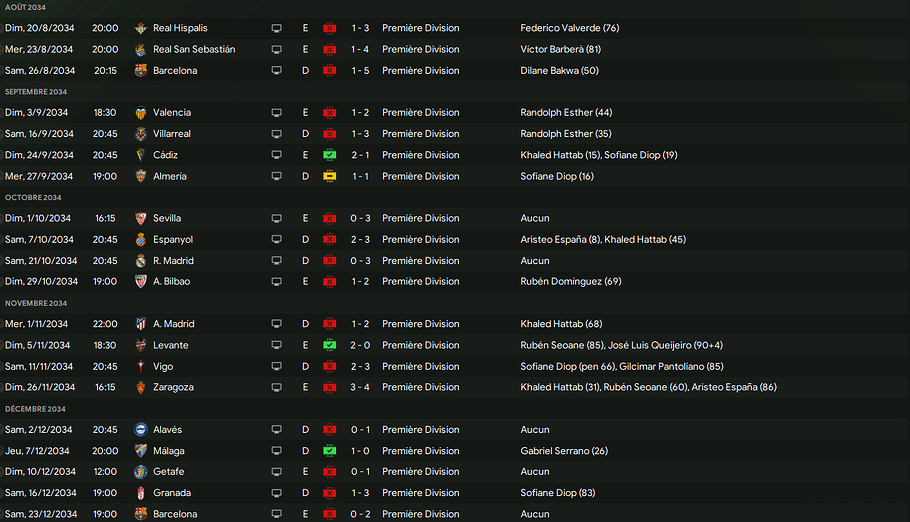Screen dimensions: 910x522
Task: Click the TV icon on Villarreal row
Action: [x=277, y=134]
